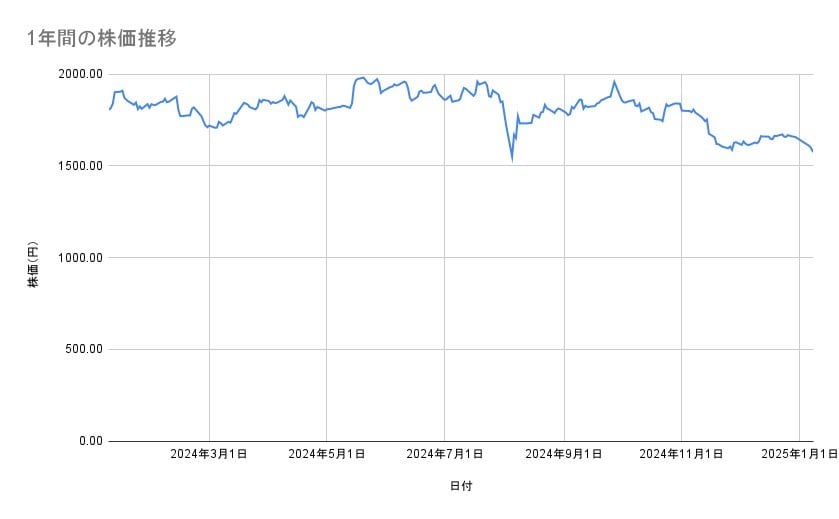
Task: Select the horizontal axis title 日付
Action: (461, 487)
